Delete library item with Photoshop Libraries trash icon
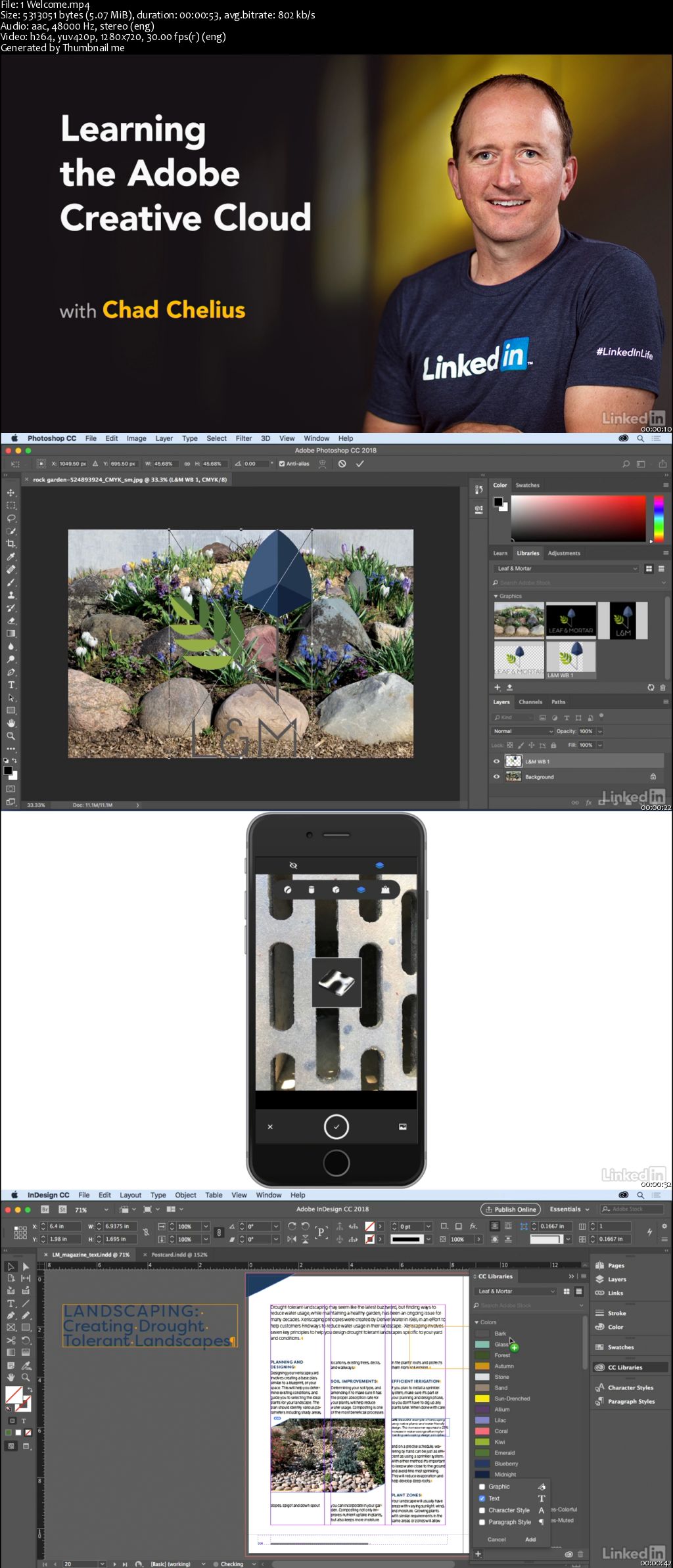 pyautogui.click(x=662, y=687)
